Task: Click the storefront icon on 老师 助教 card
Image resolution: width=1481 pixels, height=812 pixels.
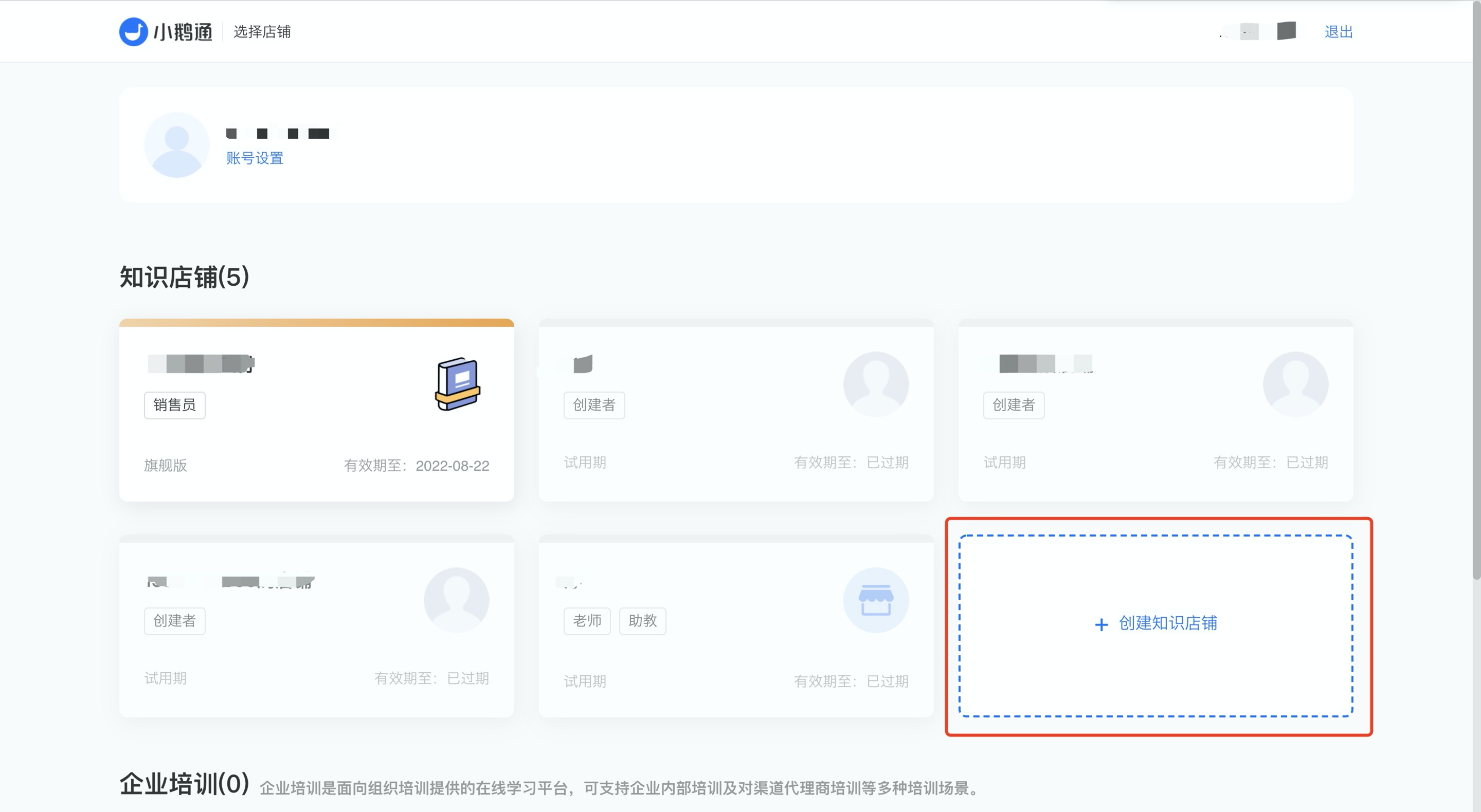Action: 876,600
